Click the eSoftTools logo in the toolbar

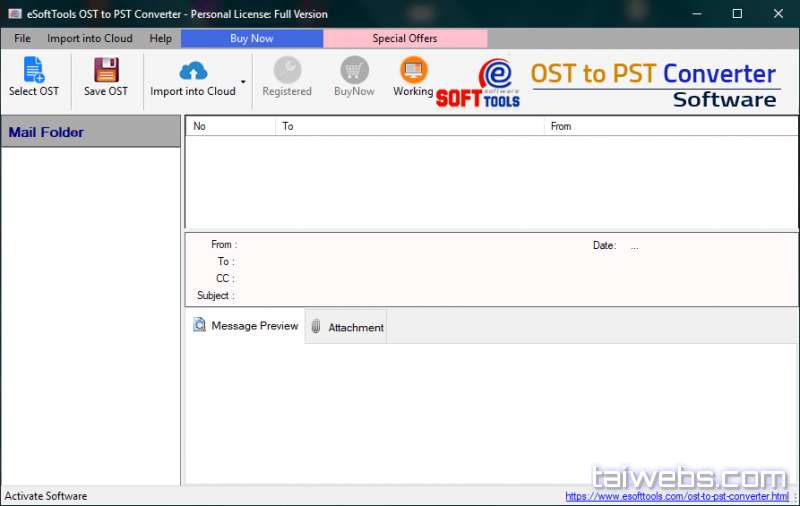[478, 82]
